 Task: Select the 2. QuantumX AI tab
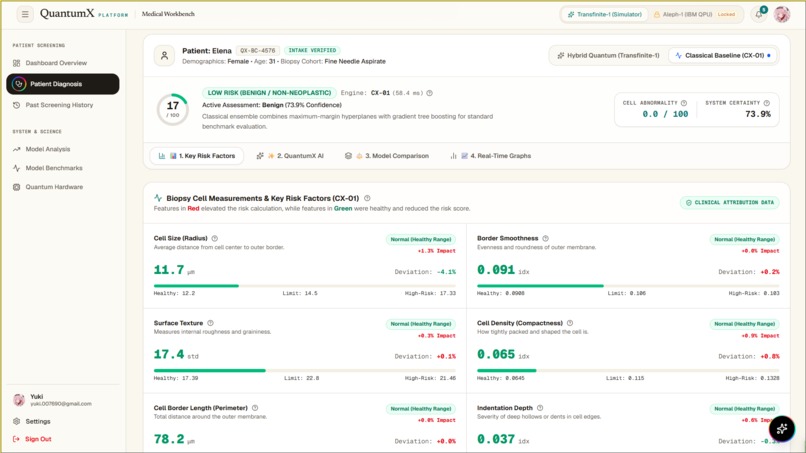(290, 156)
